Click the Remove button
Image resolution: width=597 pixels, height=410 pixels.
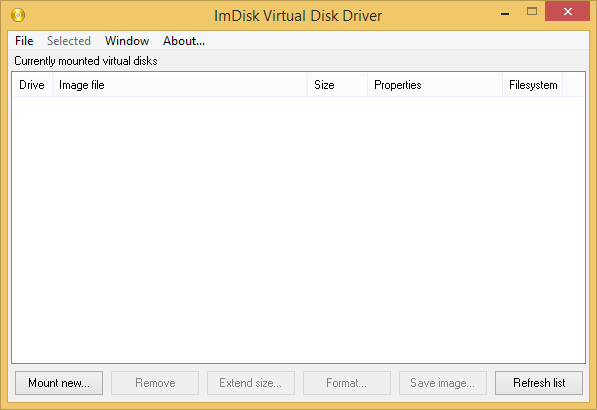[155, 383]
